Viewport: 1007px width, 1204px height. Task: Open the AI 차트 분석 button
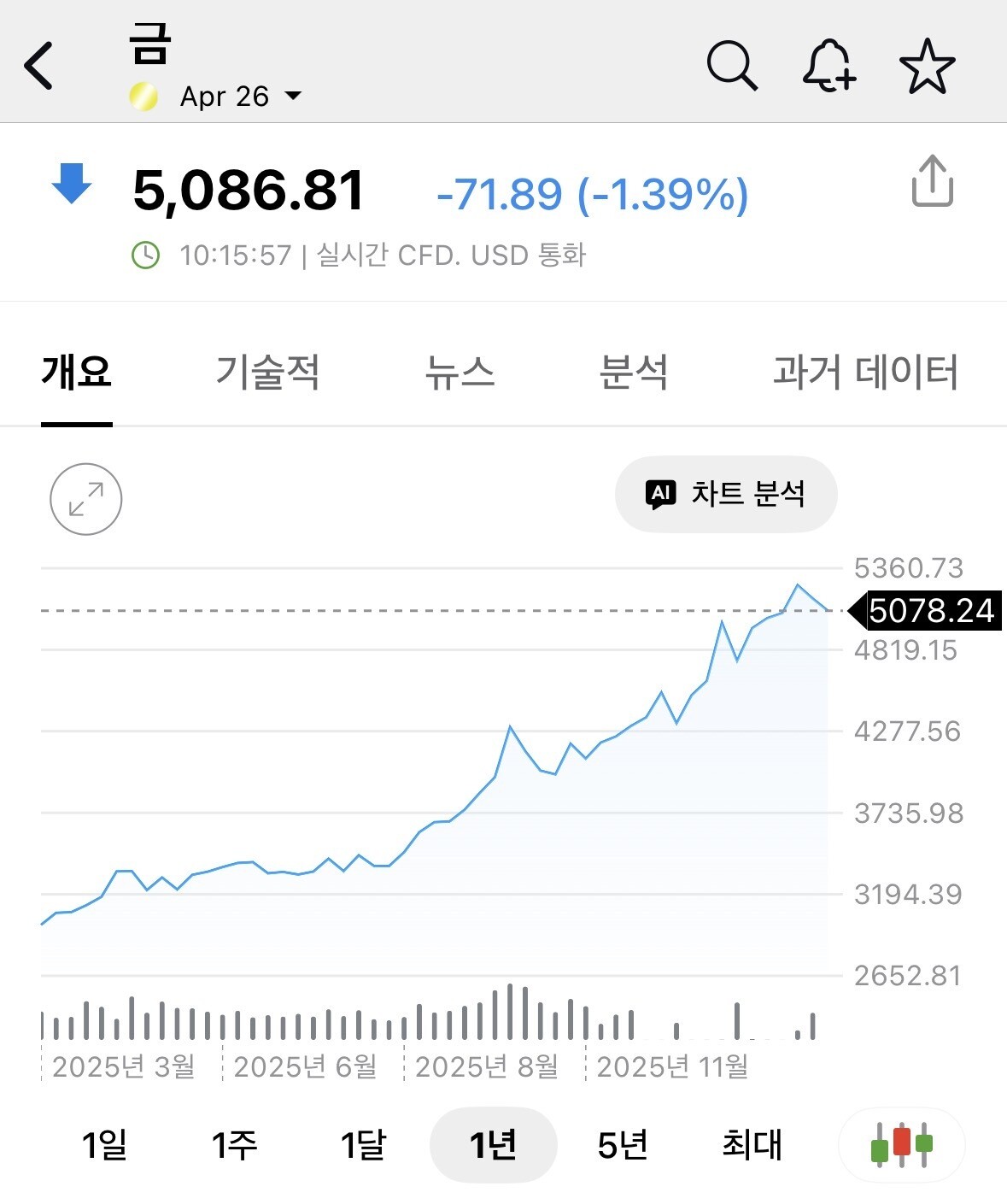point(726,494)
